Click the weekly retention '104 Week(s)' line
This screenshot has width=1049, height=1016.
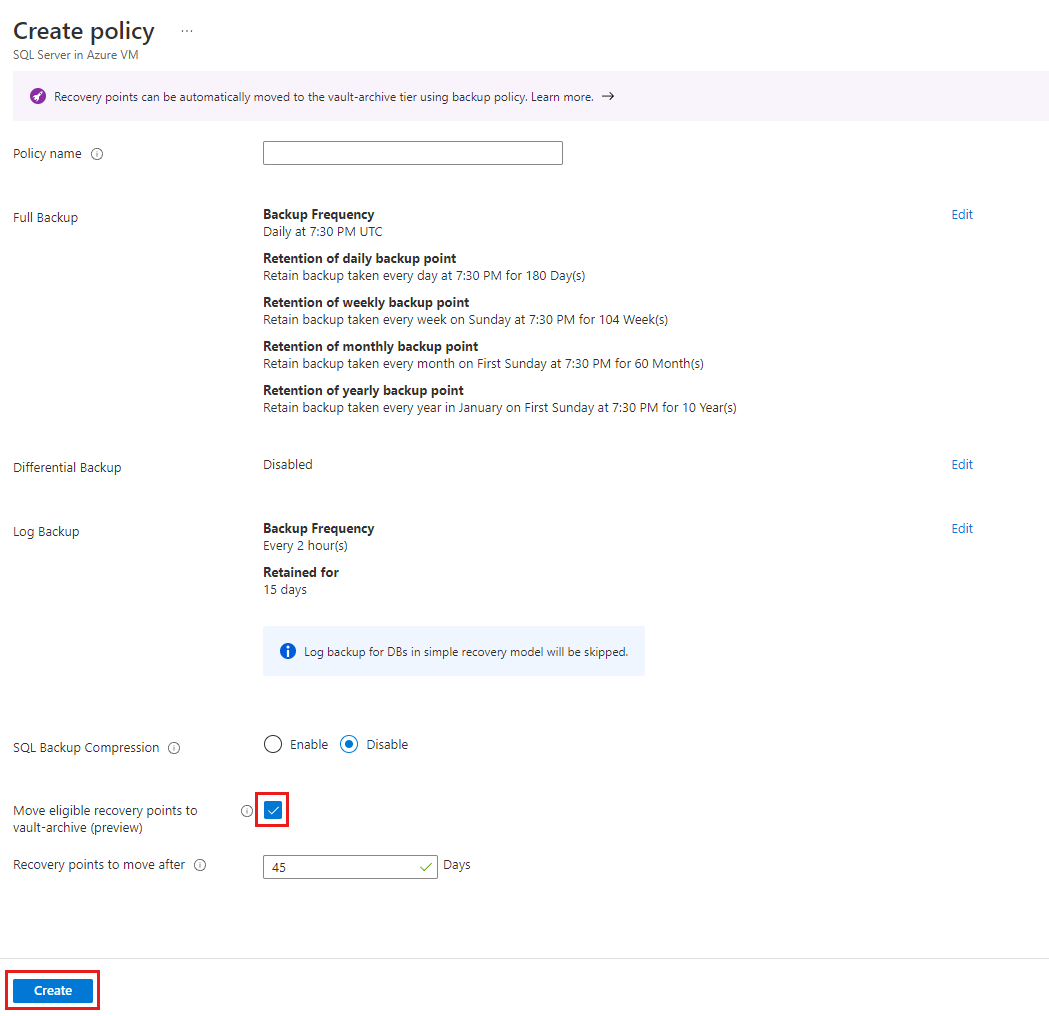465,320
